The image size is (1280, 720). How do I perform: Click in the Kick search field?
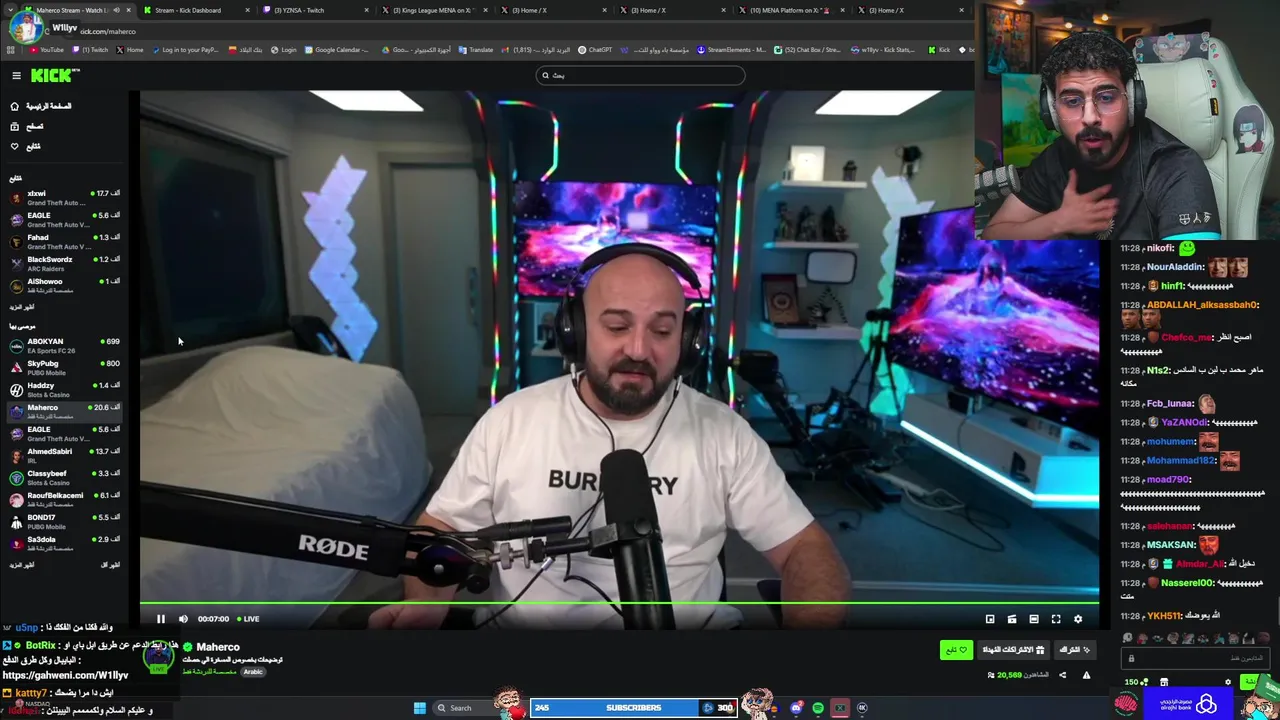coord(640,75)
